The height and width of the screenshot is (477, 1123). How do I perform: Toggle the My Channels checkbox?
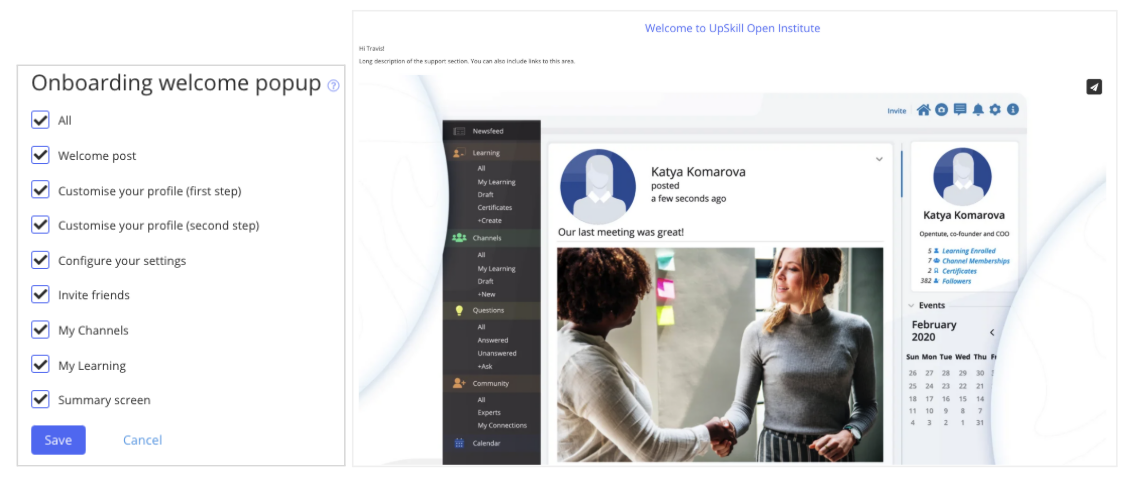coord(40,329)
